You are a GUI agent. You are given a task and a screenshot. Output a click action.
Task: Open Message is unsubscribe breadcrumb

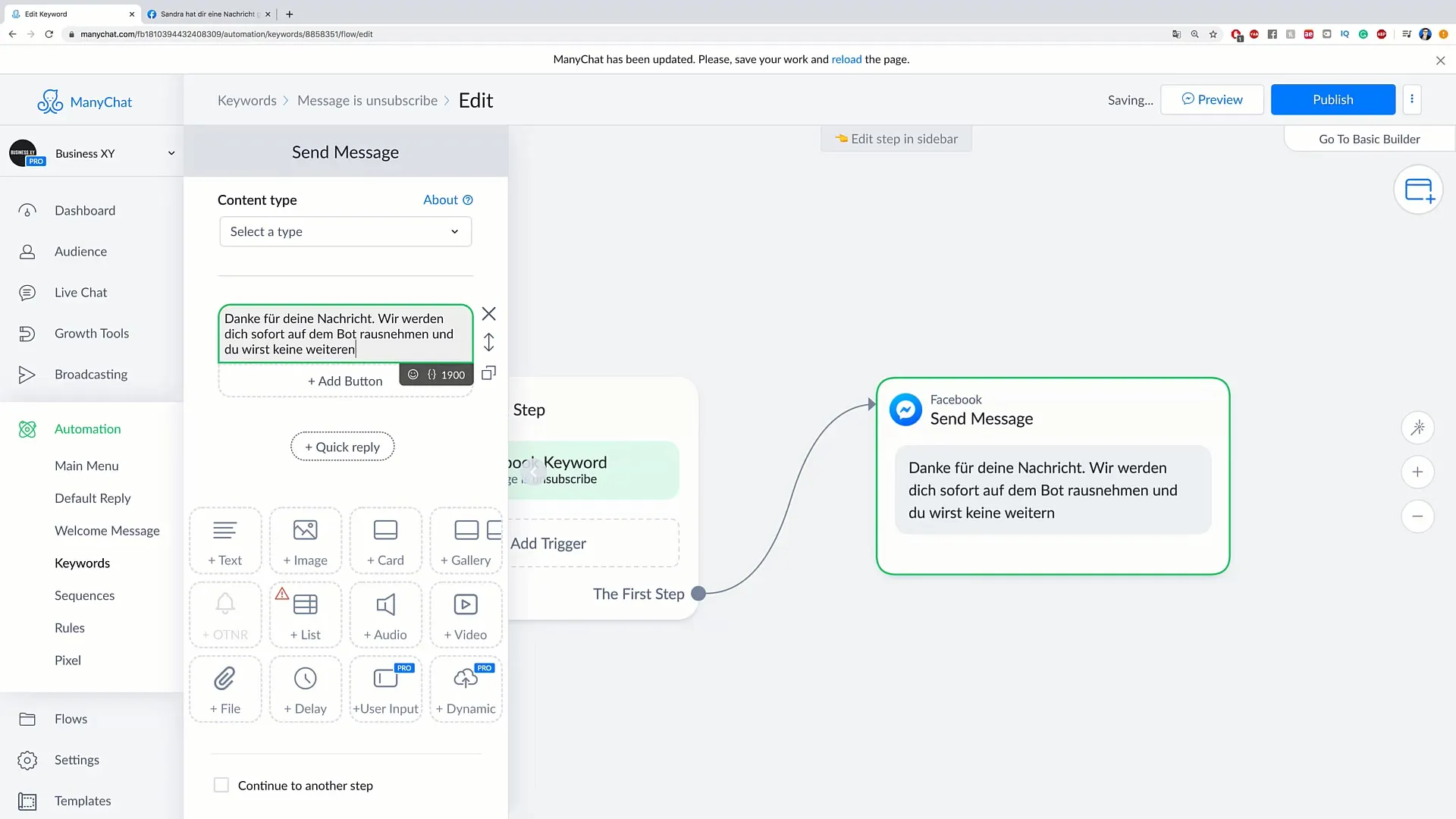click(367, 100)
